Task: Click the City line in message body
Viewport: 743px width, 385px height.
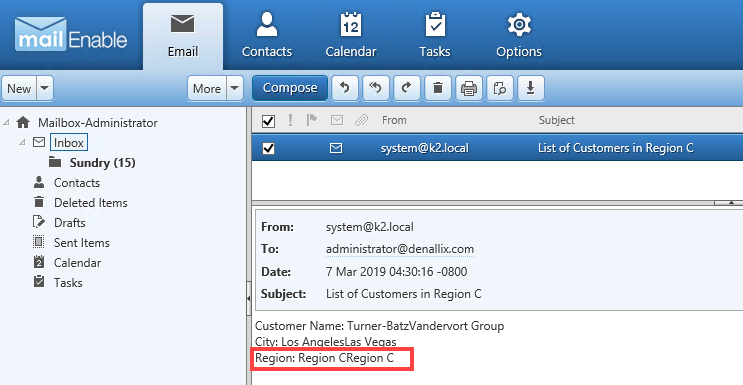Action: 326,342
